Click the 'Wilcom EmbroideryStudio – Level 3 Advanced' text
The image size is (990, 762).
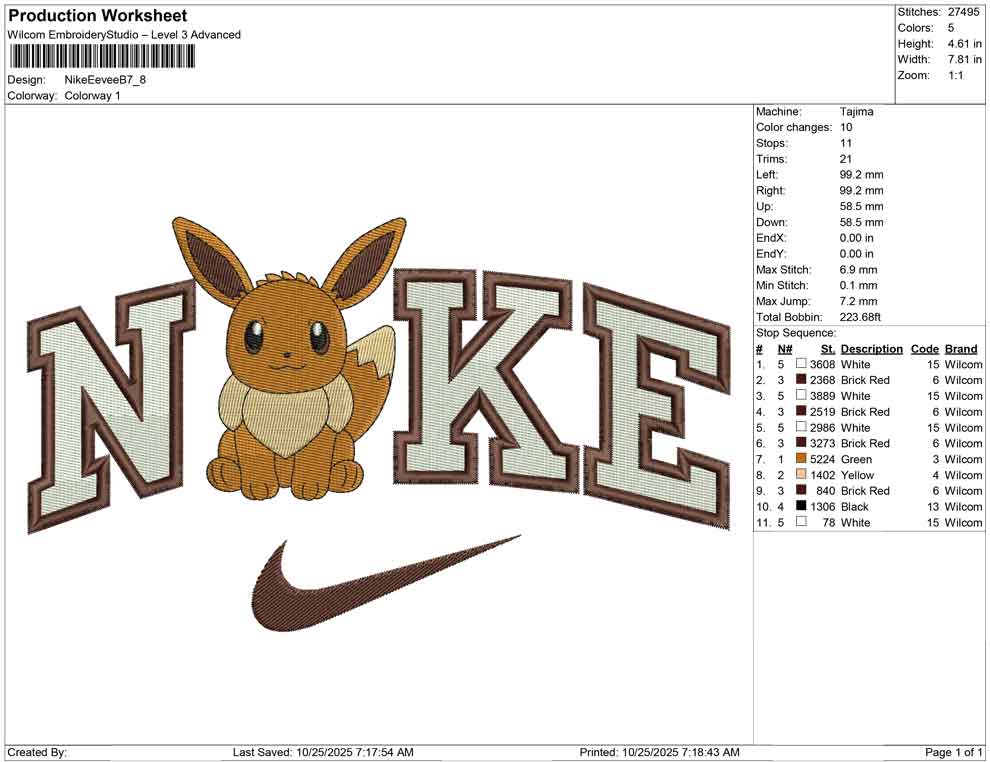coord(124,35)
